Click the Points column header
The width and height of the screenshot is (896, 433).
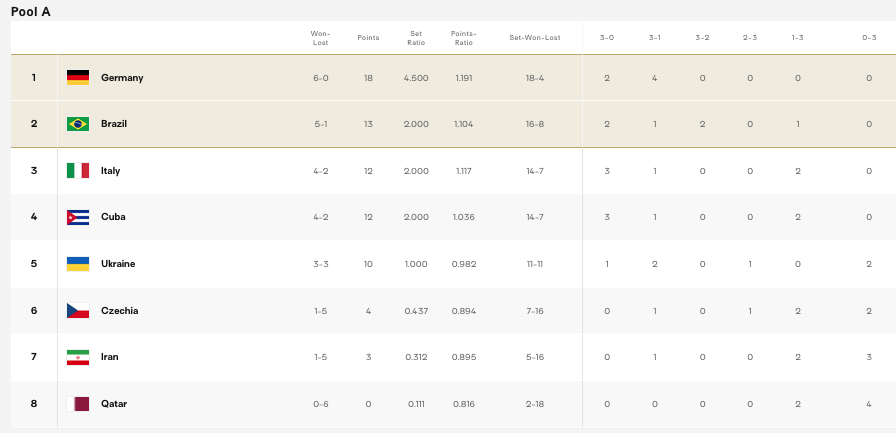[x=368, y=38]
